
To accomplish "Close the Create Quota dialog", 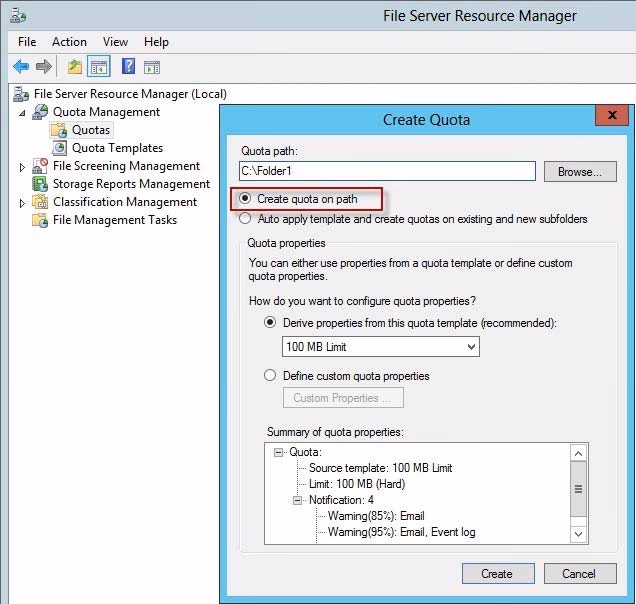I will [612, 115].
